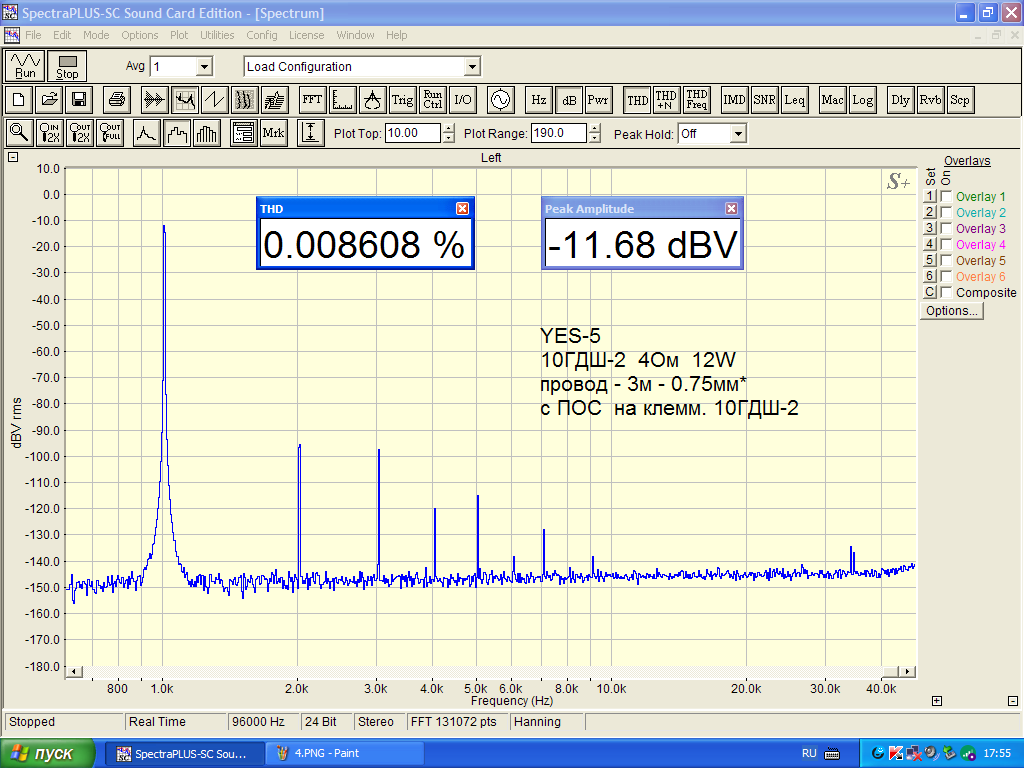This screenshot has height=768, width=1024.
Task: Open the Peak Hold dropdown
Action: coord(738,134)
